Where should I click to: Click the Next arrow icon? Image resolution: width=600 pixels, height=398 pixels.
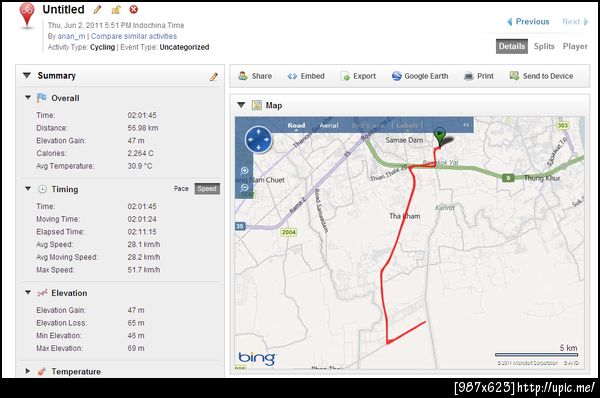[x=585, y=22]
